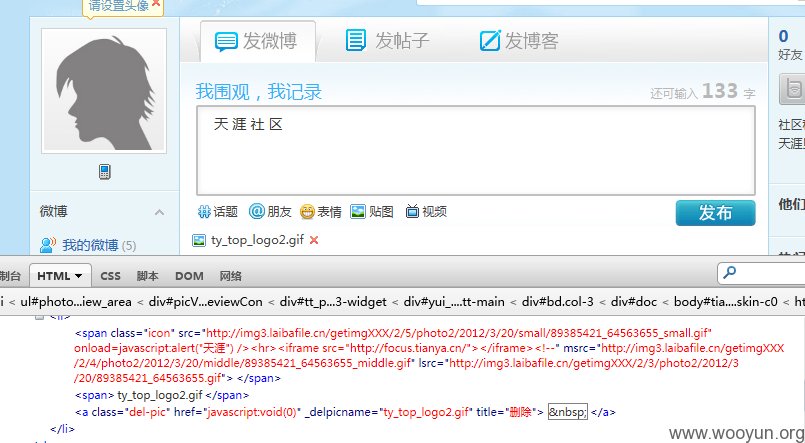The width and height of the screenshot is (805, 443).
Task: Open the 发微博 tab
Action: point(258,41)
